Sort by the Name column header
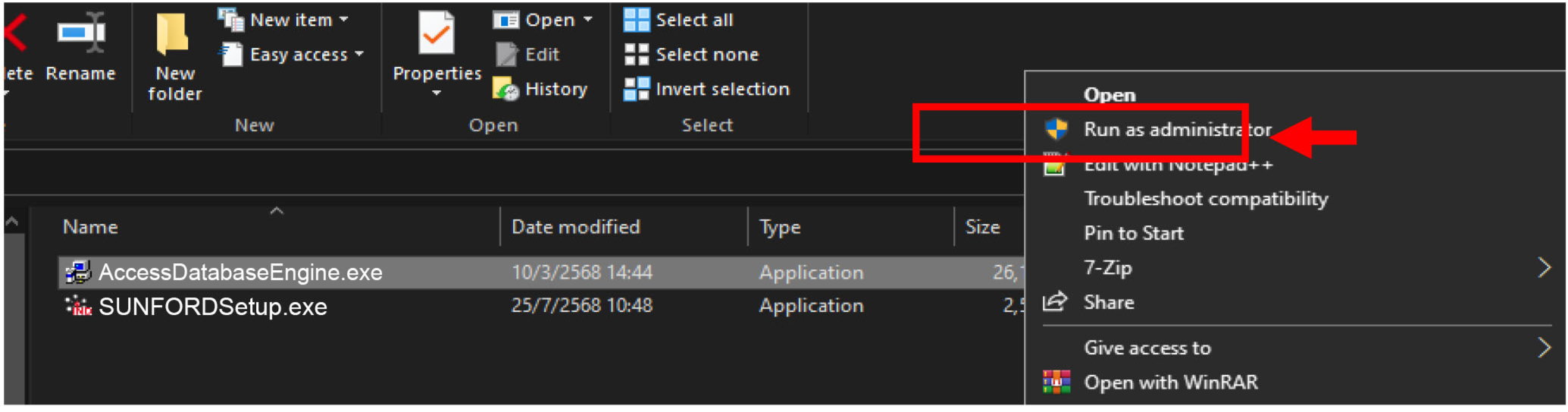The width and height of the screenshot is (1568, 412). point(90,227)
